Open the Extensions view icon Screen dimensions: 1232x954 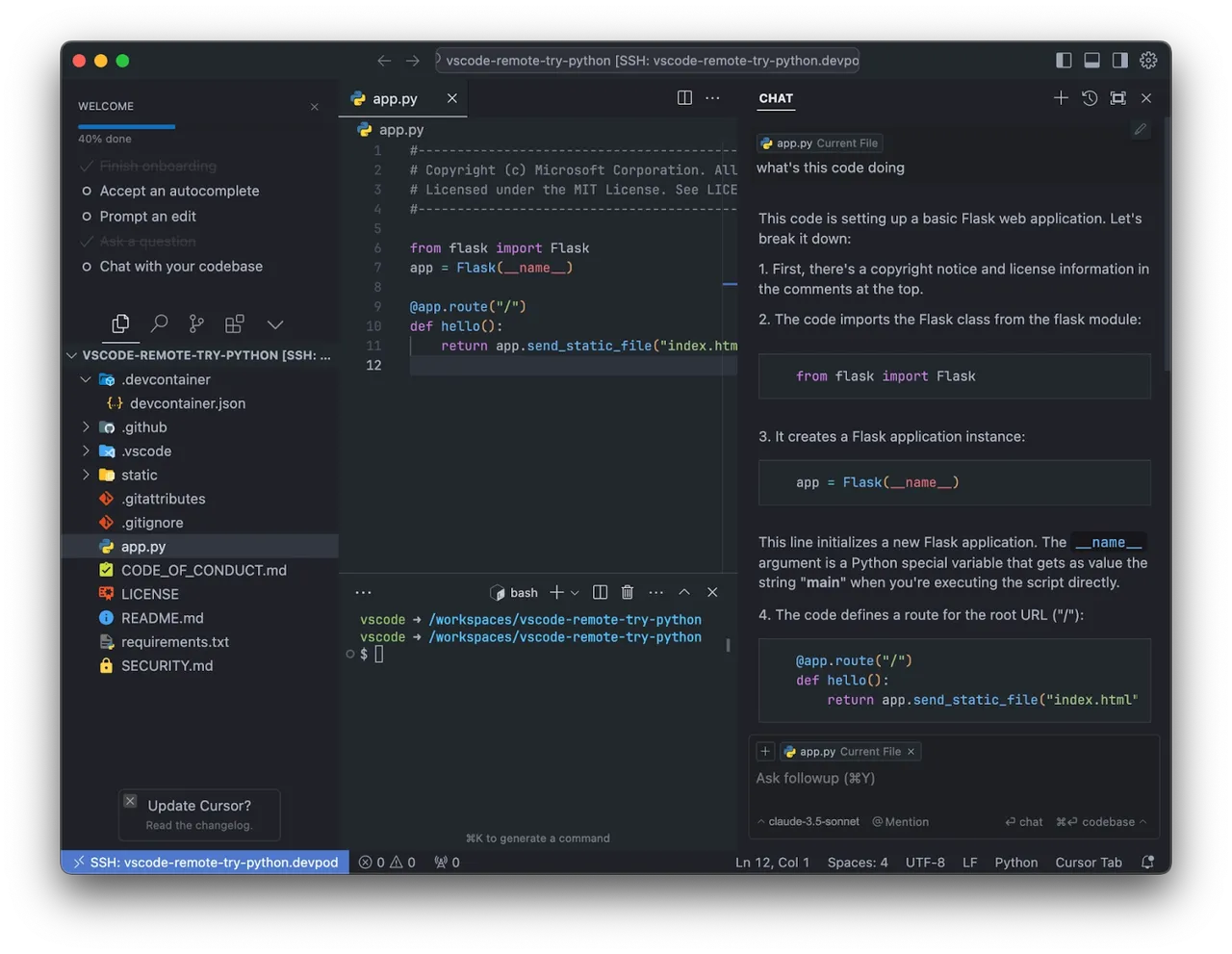coord(234,323)
